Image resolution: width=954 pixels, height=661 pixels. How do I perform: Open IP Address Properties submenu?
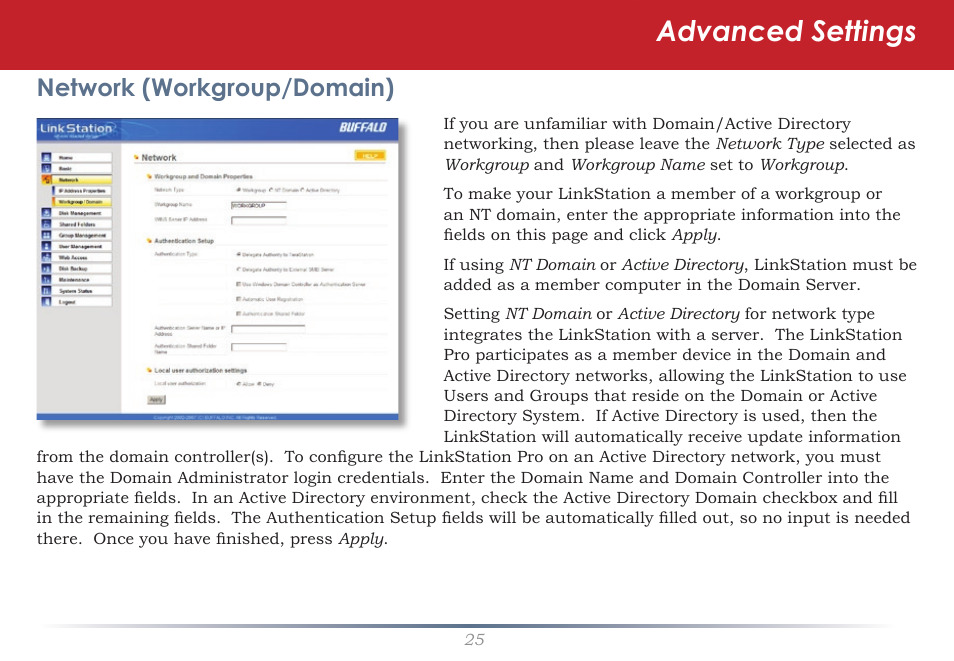point(83,191)
